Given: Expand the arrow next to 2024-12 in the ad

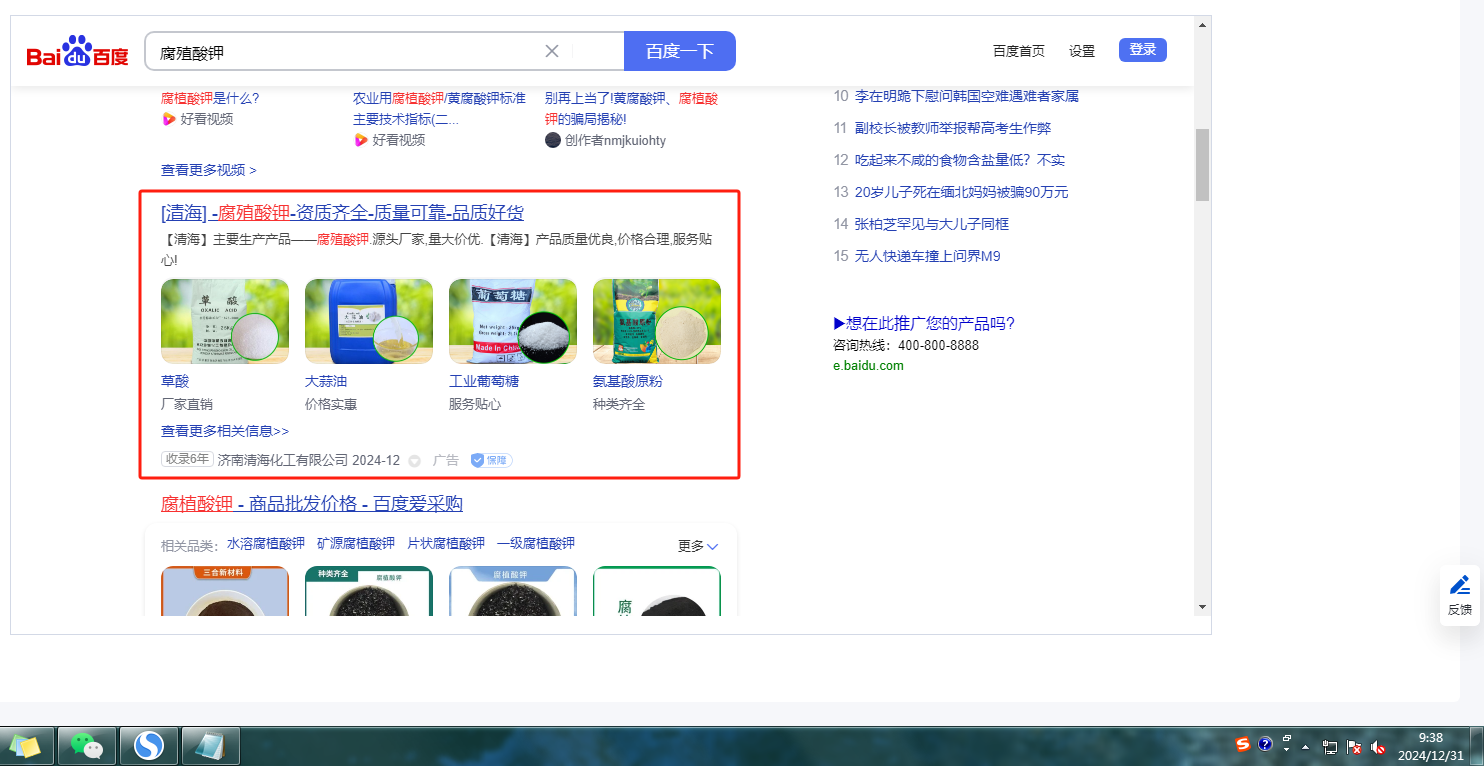Looking at the screenshot, I should (414, 461).
